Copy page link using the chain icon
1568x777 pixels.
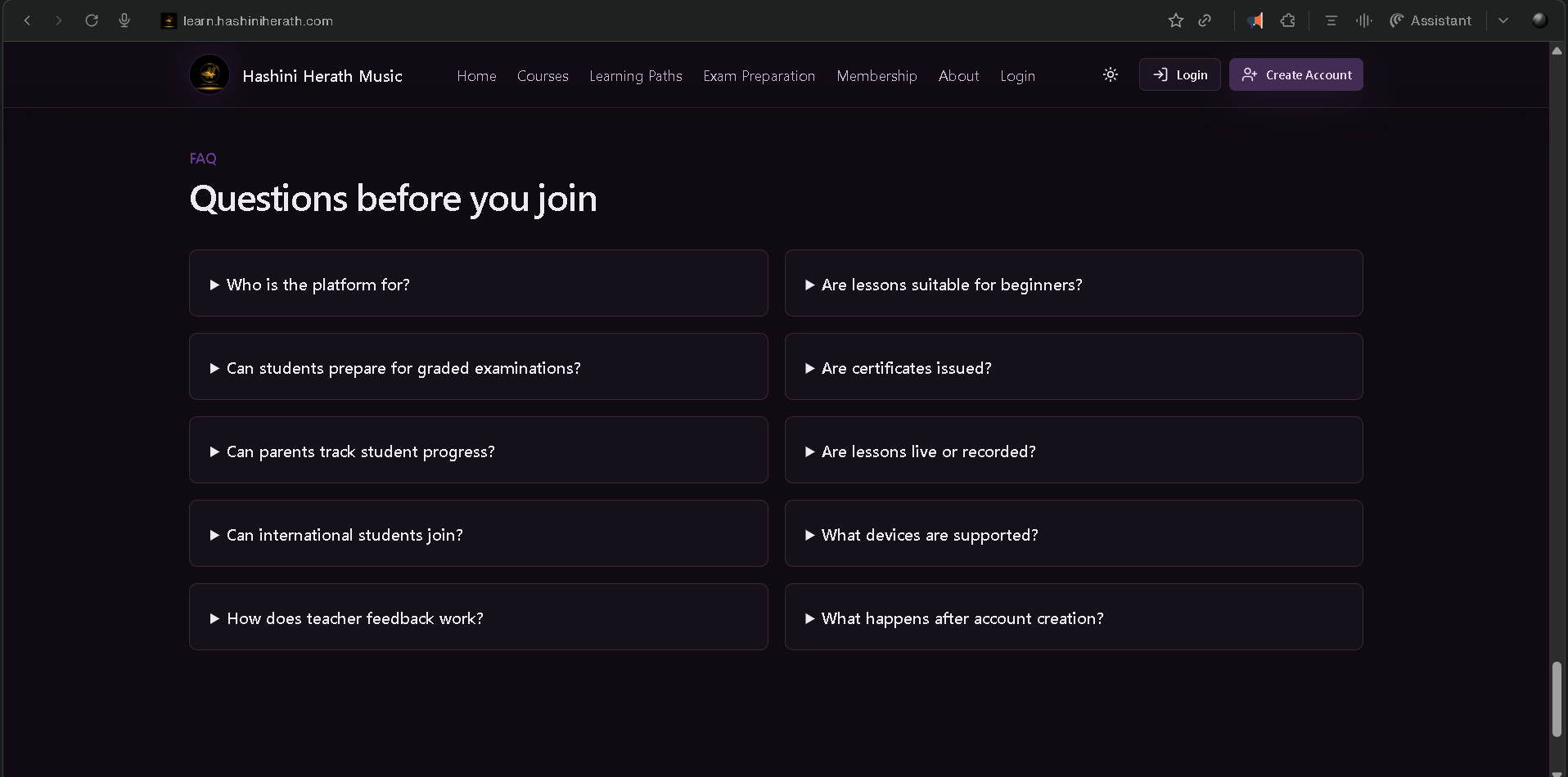tap(1205, 20)
